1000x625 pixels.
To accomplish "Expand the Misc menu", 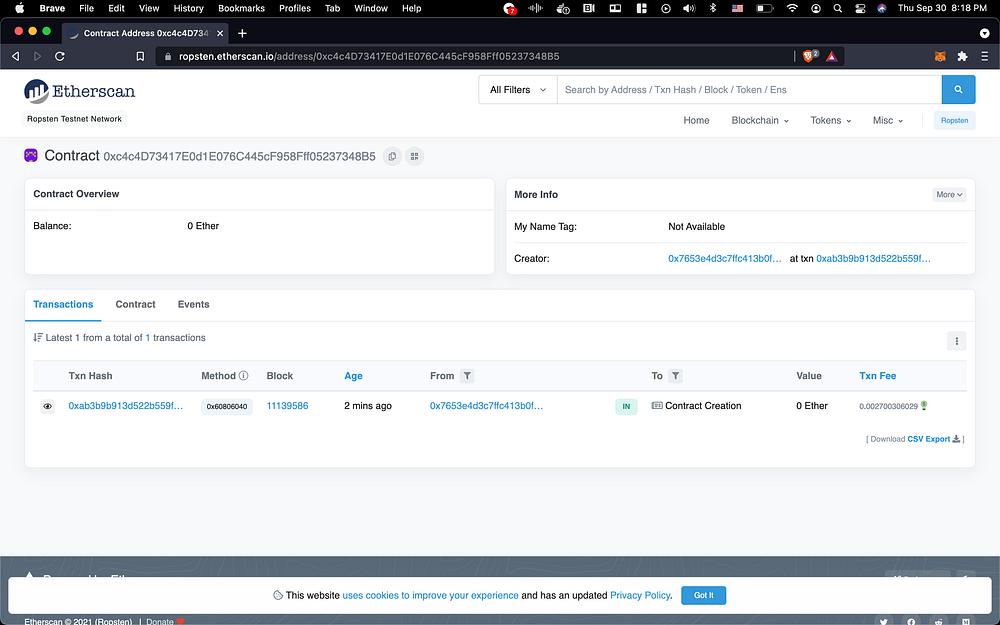I will (x=888, y=120).
